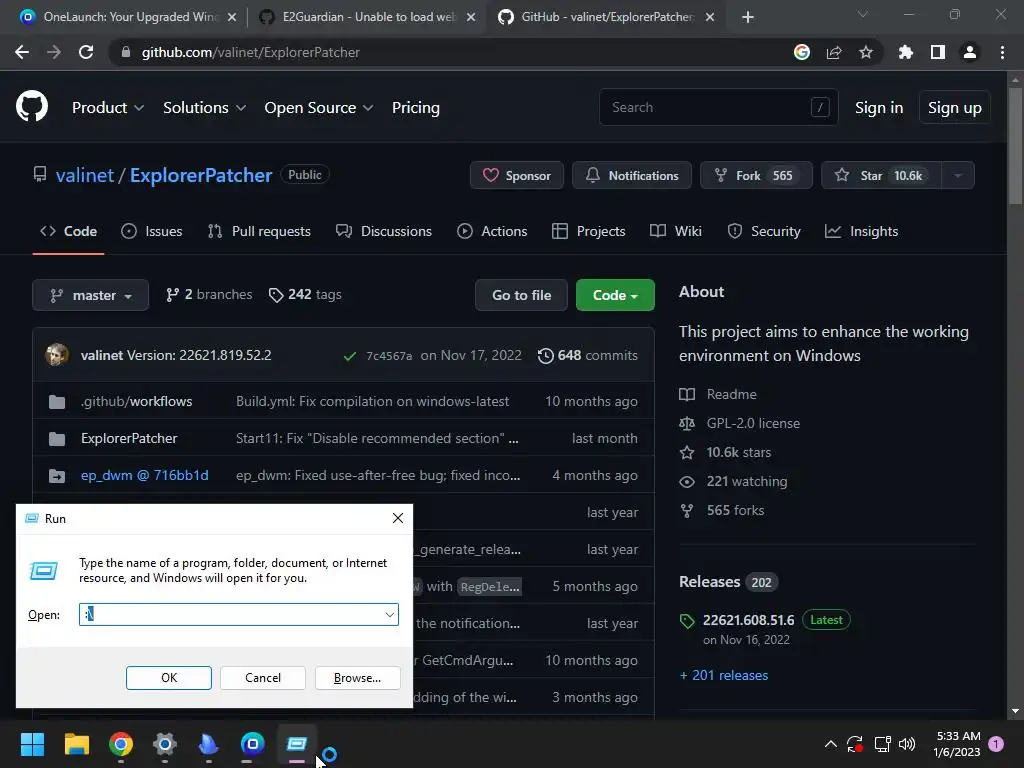
Task: Open the master branch dropdown
Action: click(x=90, y=295)
